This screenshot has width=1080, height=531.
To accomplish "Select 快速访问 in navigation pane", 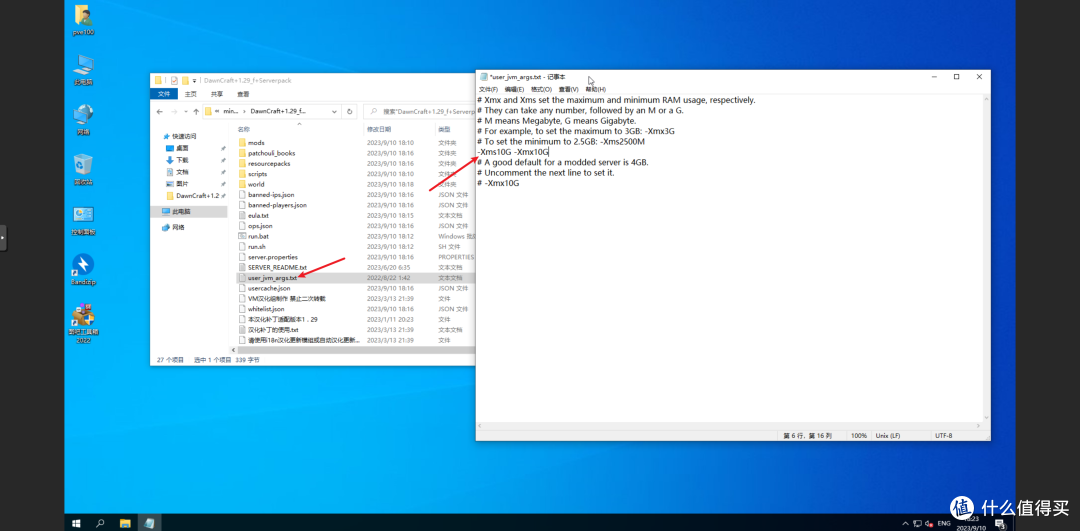I will tap(184, 136).
